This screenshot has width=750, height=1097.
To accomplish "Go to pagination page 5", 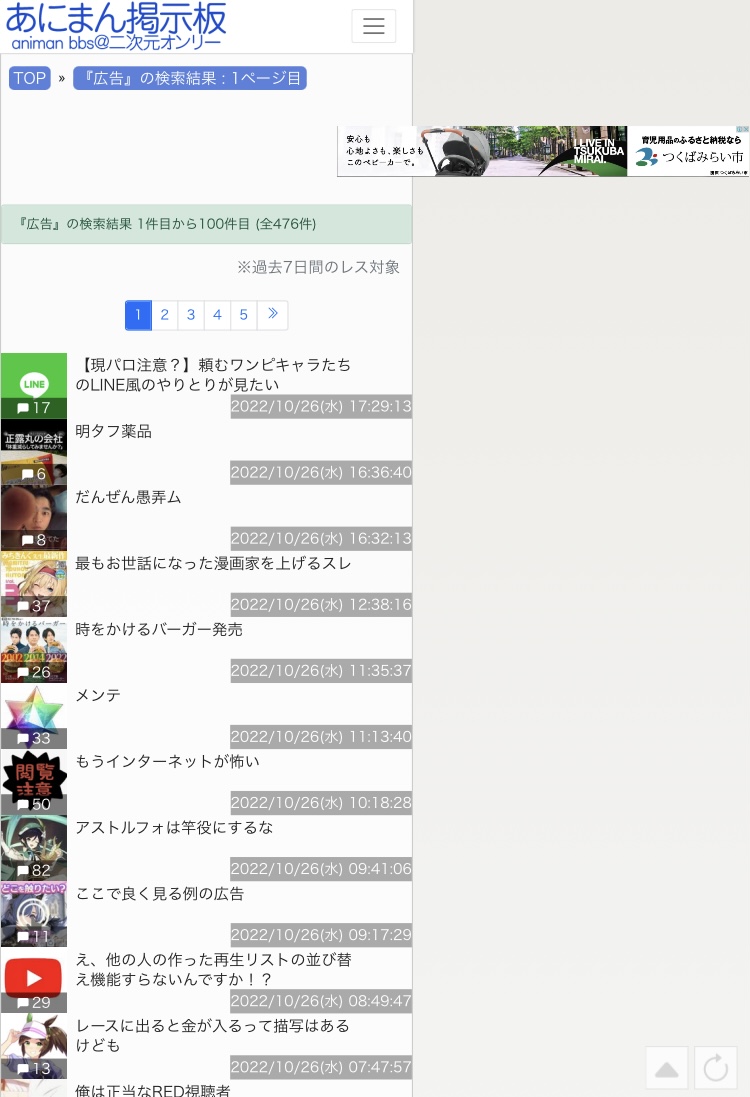I will [x=243, y=315].
